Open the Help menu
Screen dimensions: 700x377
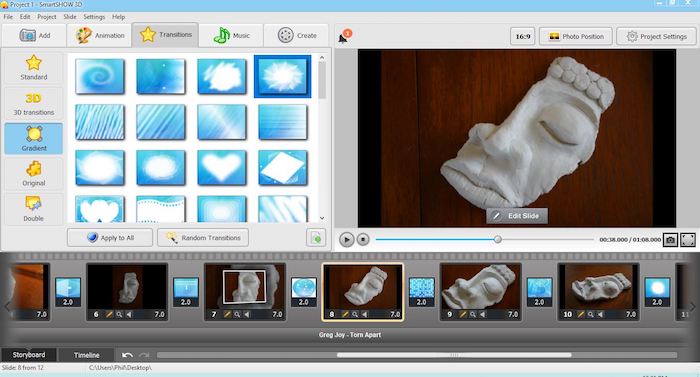(118, 17)
